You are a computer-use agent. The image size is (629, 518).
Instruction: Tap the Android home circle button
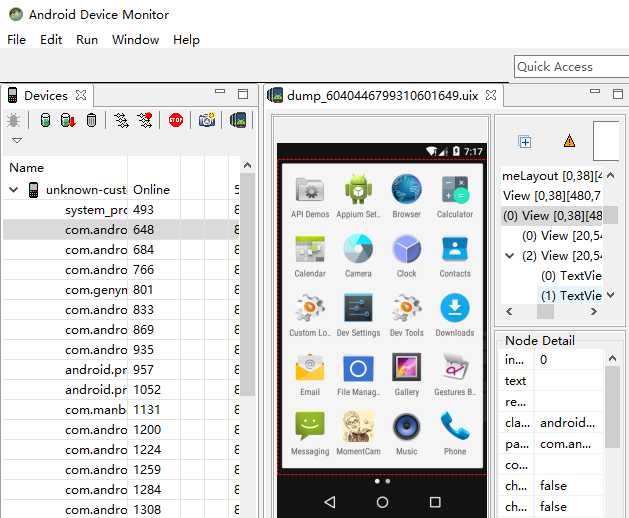click(x=382, y=502)
